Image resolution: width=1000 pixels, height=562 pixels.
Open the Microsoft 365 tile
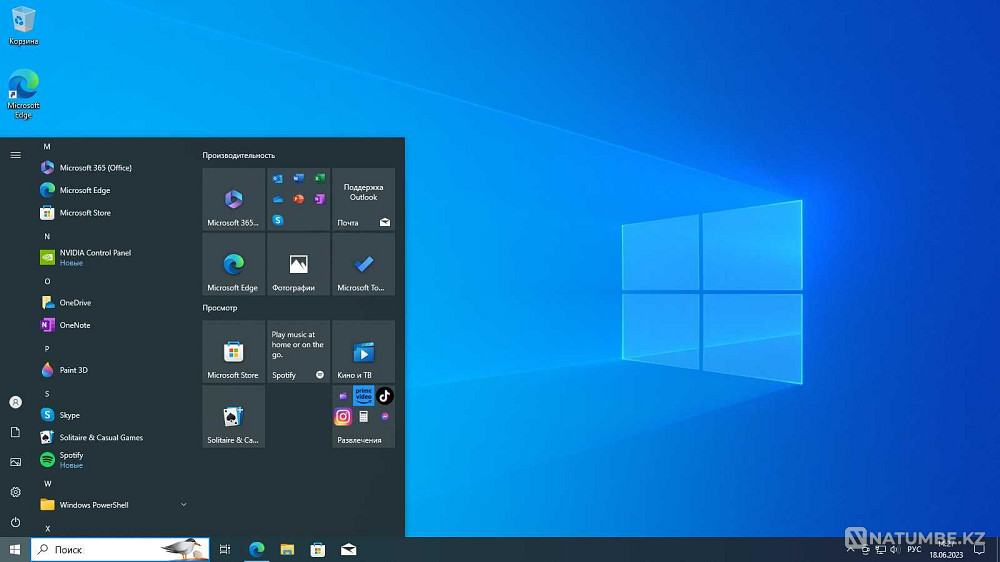pyautogui.click(x=233, y=199)
